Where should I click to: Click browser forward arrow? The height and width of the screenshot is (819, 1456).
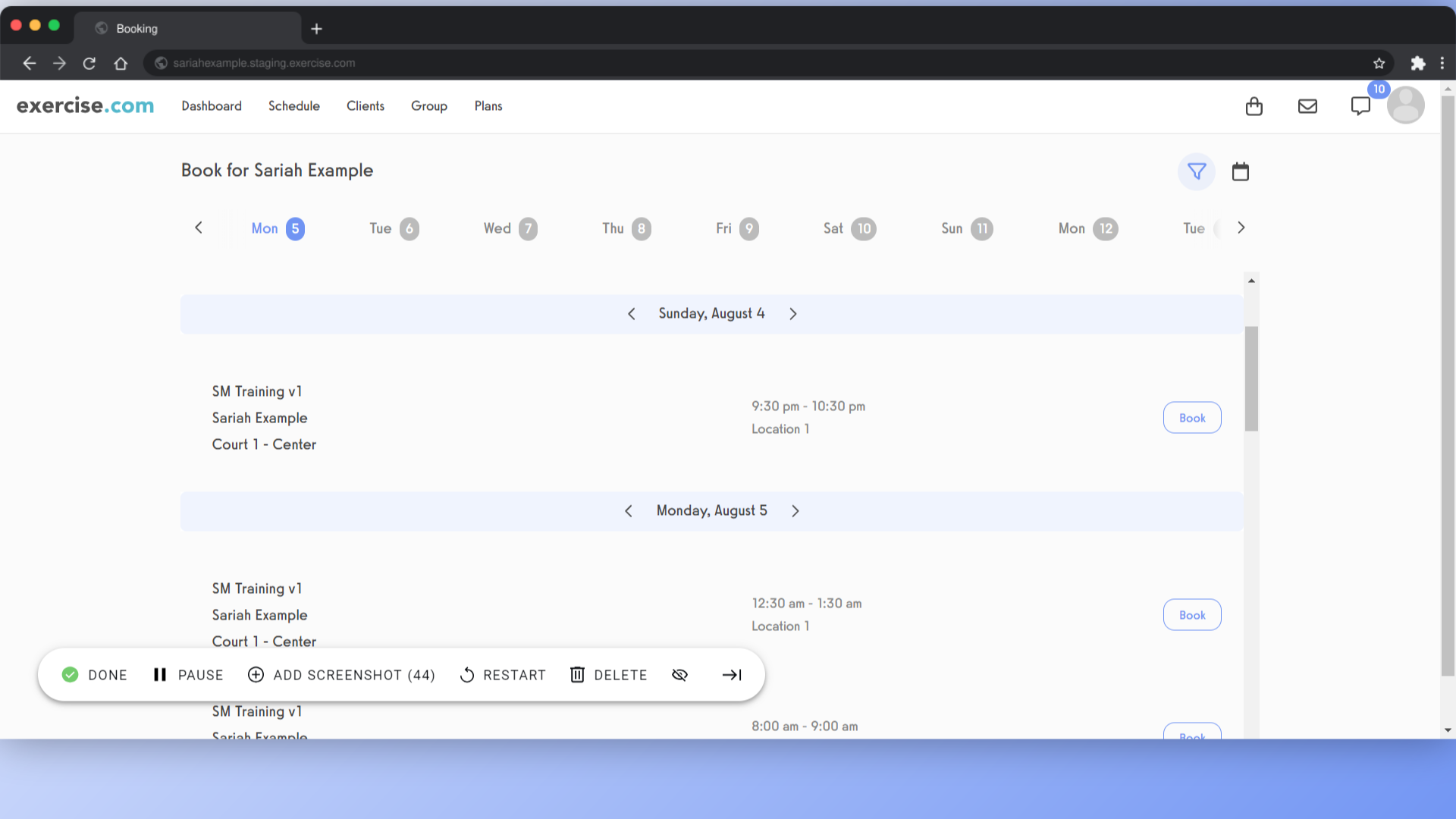[59, 63]
